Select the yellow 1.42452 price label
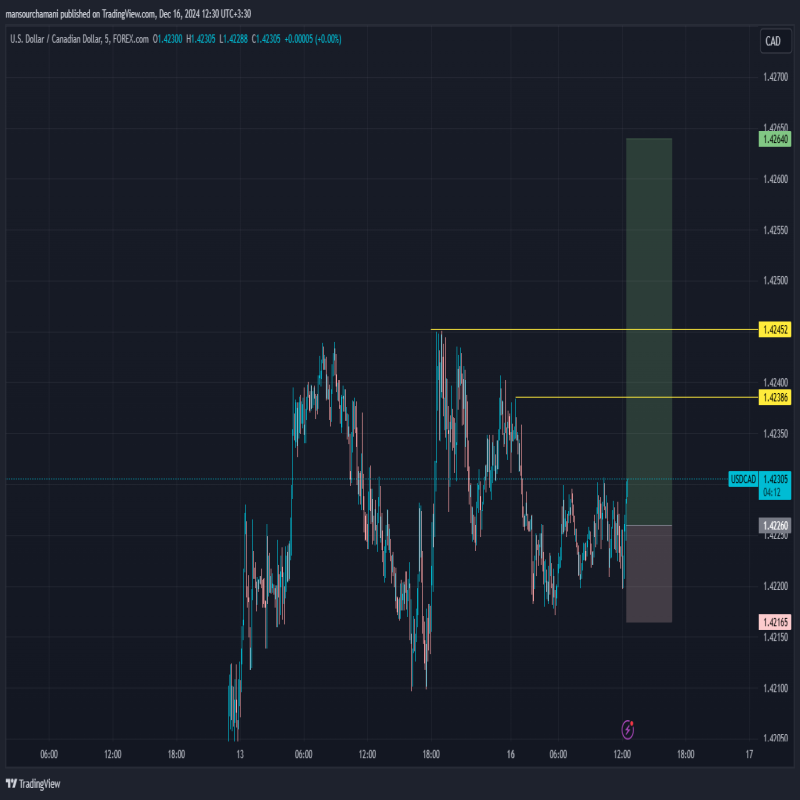This screenshot has width=800, height=800. click(775, 329)
